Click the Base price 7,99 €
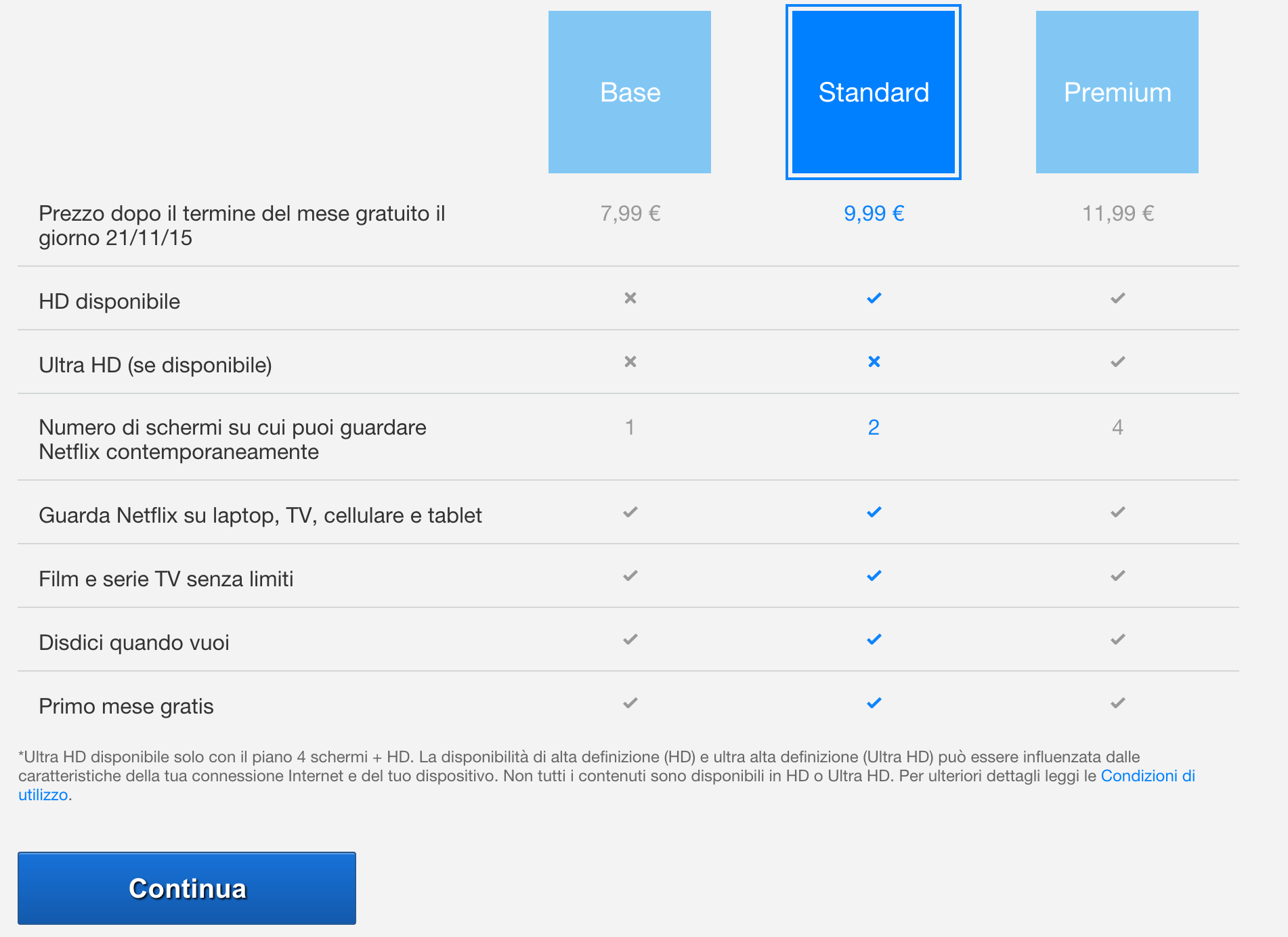 point(630,213)
